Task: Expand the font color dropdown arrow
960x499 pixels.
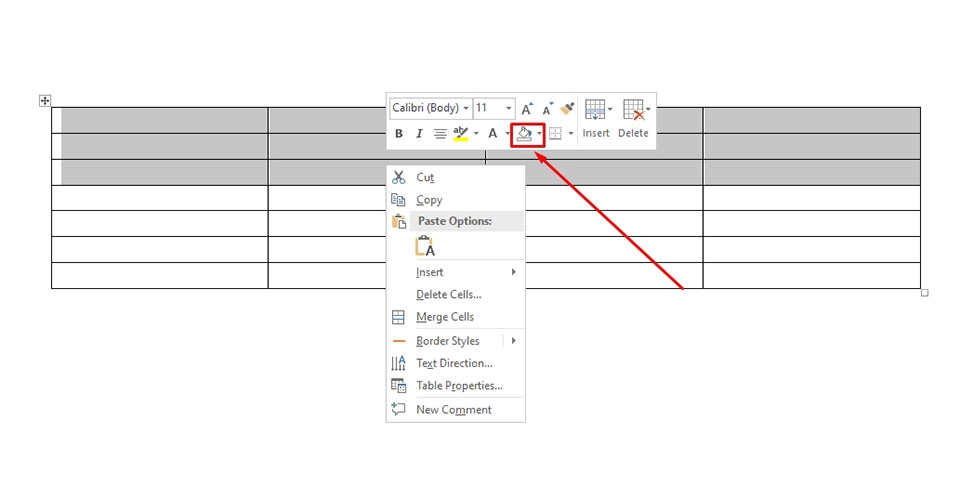Action: 507,133
